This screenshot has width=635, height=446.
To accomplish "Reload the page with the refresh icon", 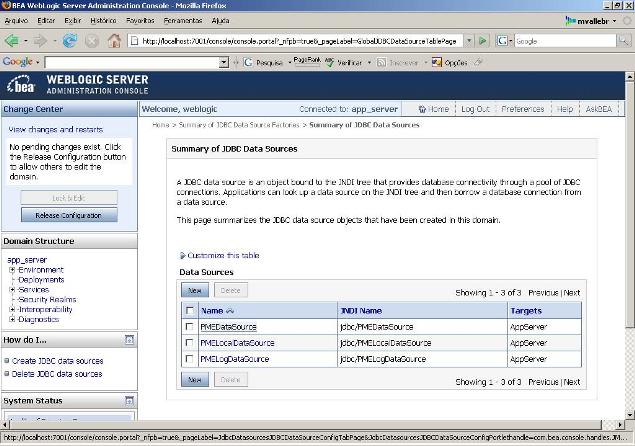I will [x=70, y=41].
